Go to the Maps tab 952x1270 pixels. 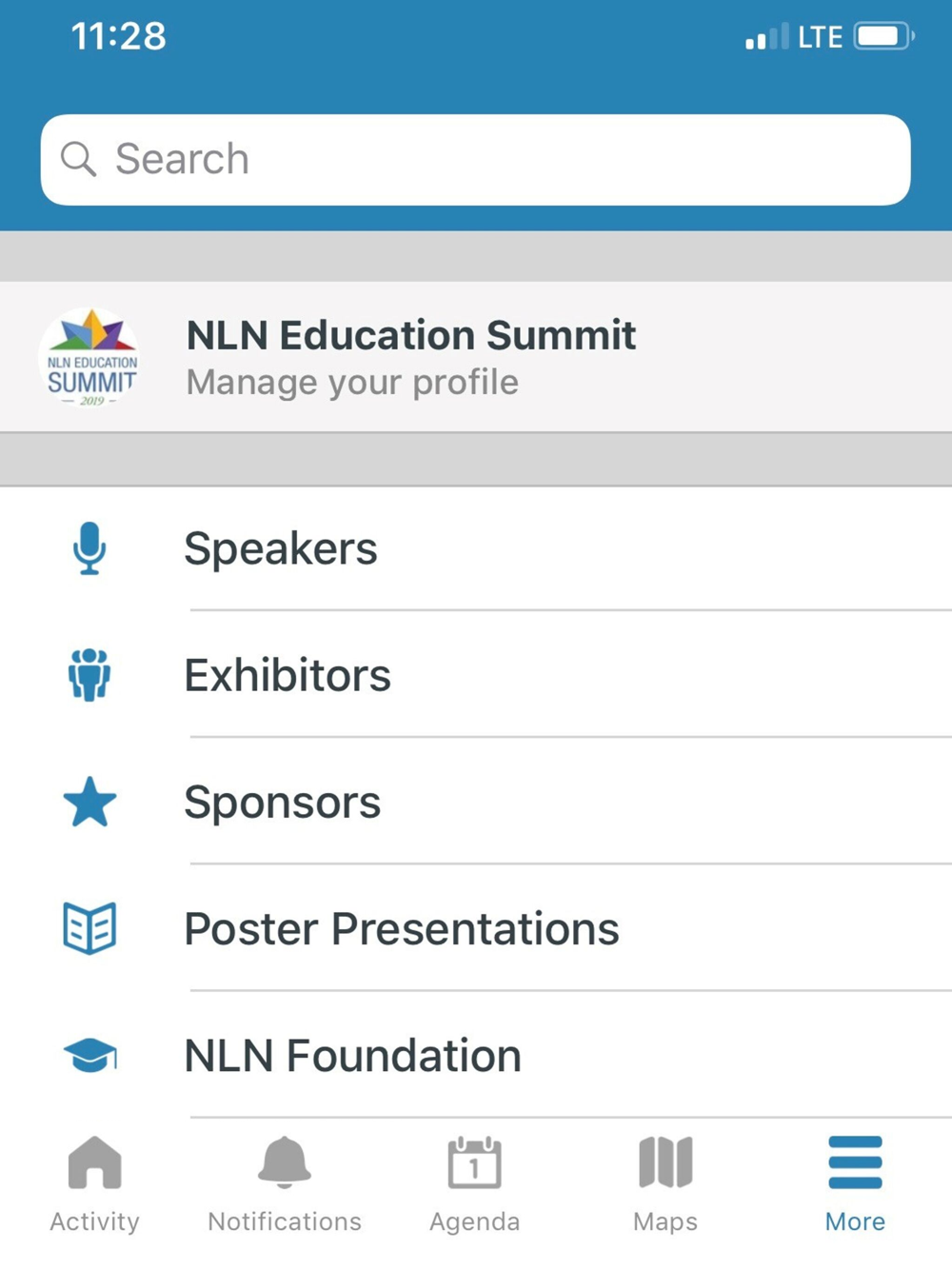pyautogui.click(x=665, y=1185)
